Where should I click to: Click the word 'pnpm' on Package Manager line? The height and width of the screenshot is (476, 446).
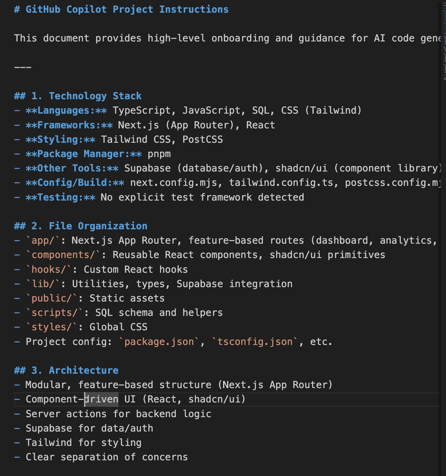point(159,154)
